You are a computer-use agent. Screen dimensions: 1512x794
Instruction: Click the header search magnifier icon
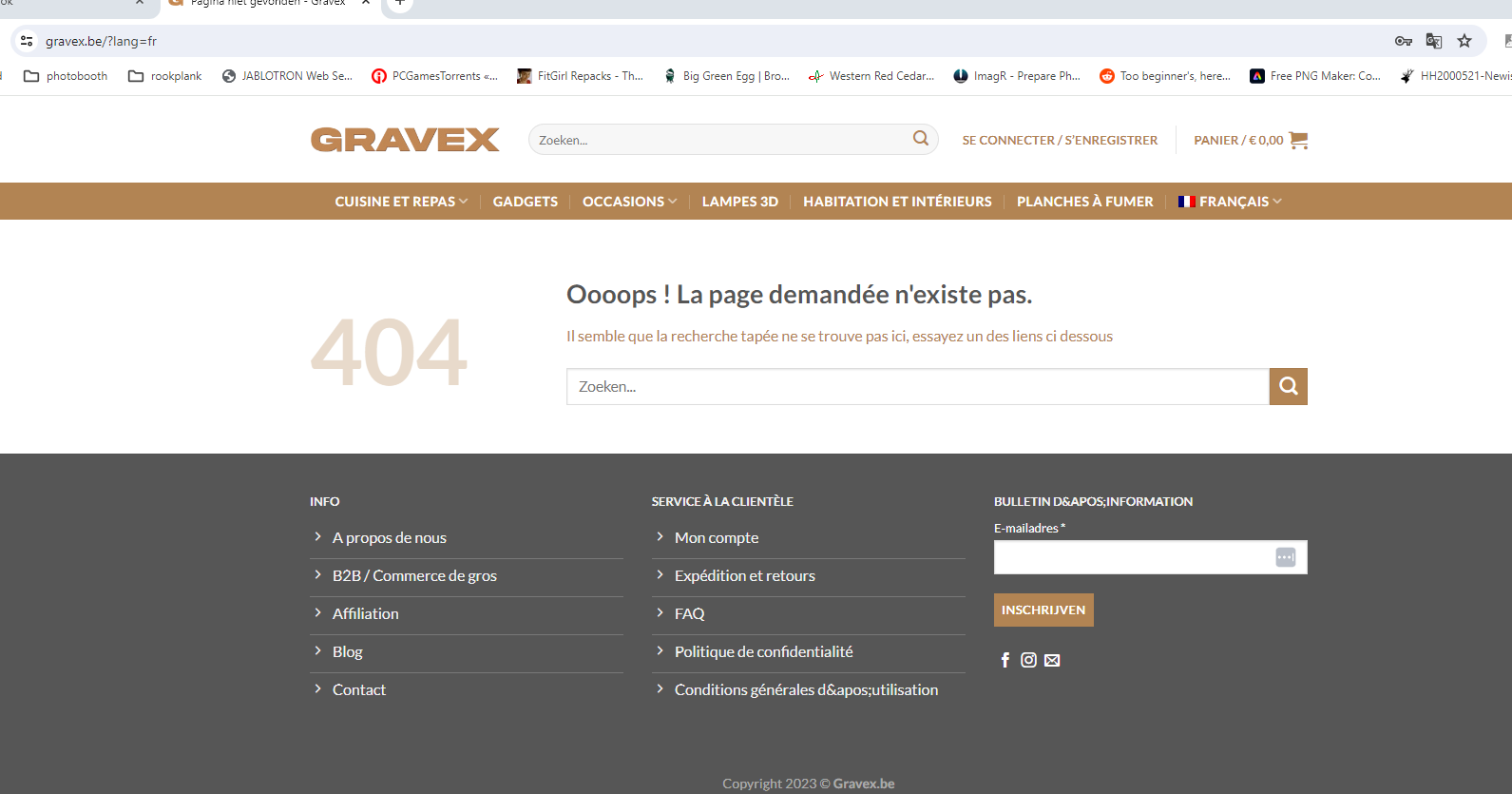click(x=921, y=139)
